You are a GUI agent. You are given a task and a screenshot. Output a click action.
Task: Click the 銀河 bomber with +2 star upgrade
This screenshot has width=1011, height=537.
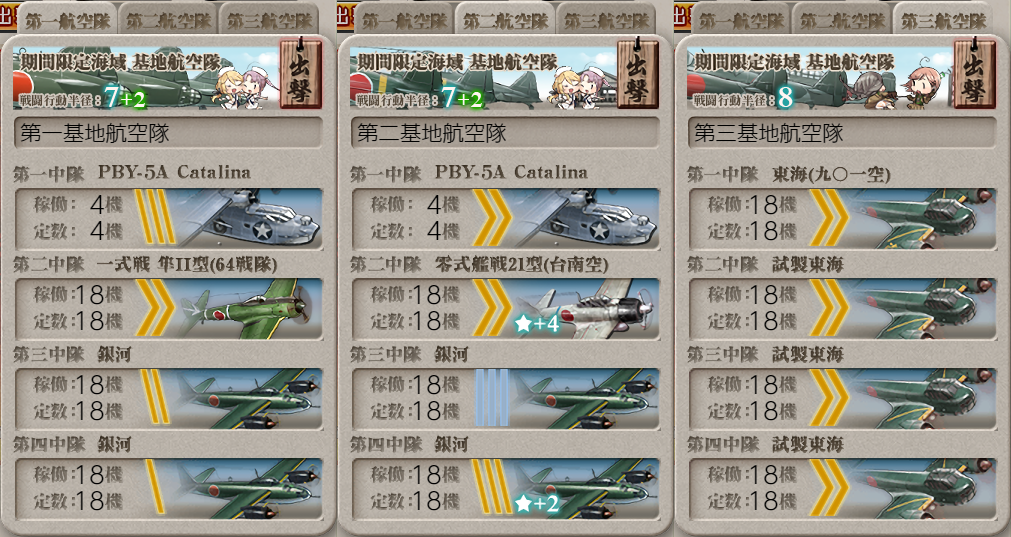coord(585,489)
